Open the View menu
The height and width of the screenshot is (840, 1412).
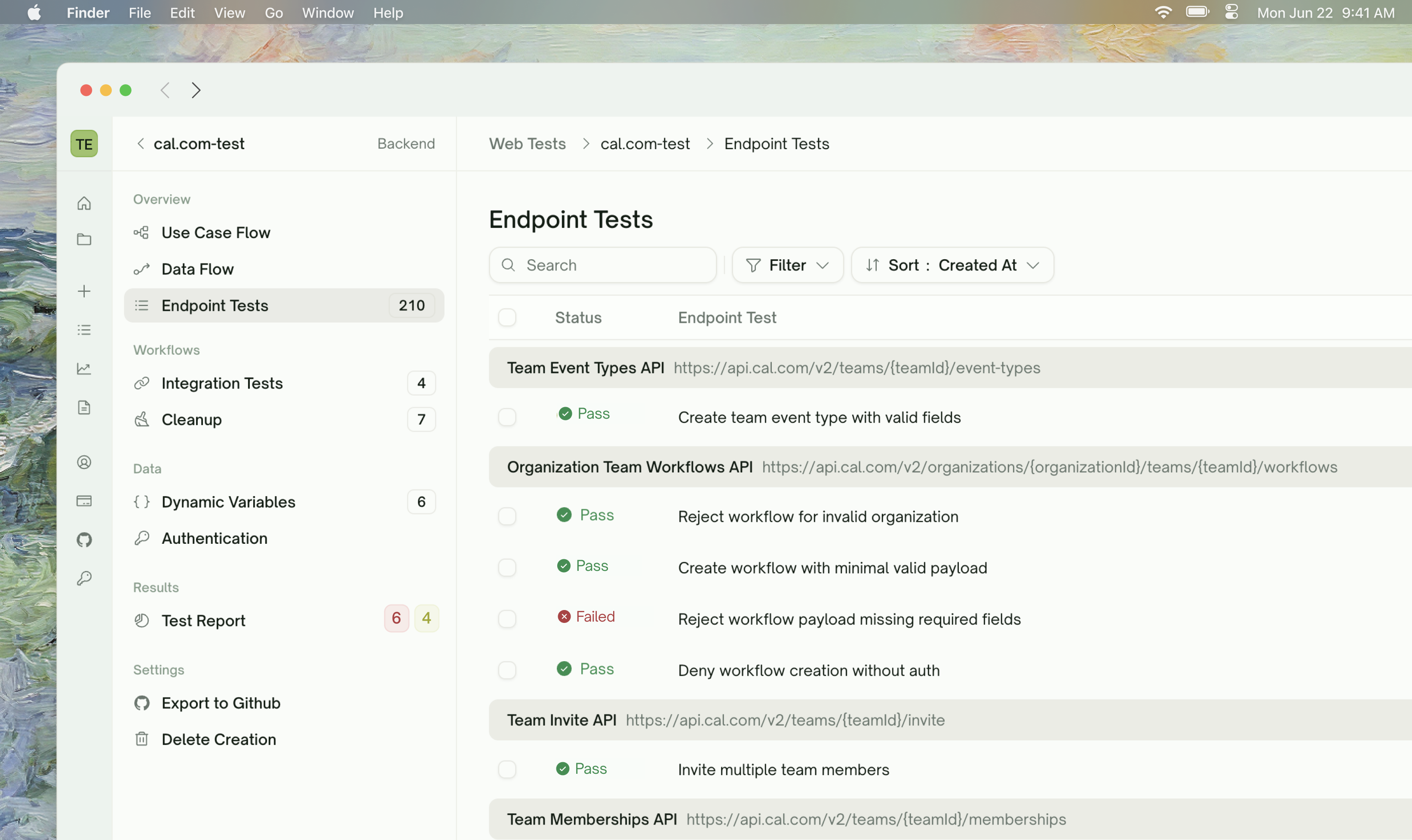[229, 12]
